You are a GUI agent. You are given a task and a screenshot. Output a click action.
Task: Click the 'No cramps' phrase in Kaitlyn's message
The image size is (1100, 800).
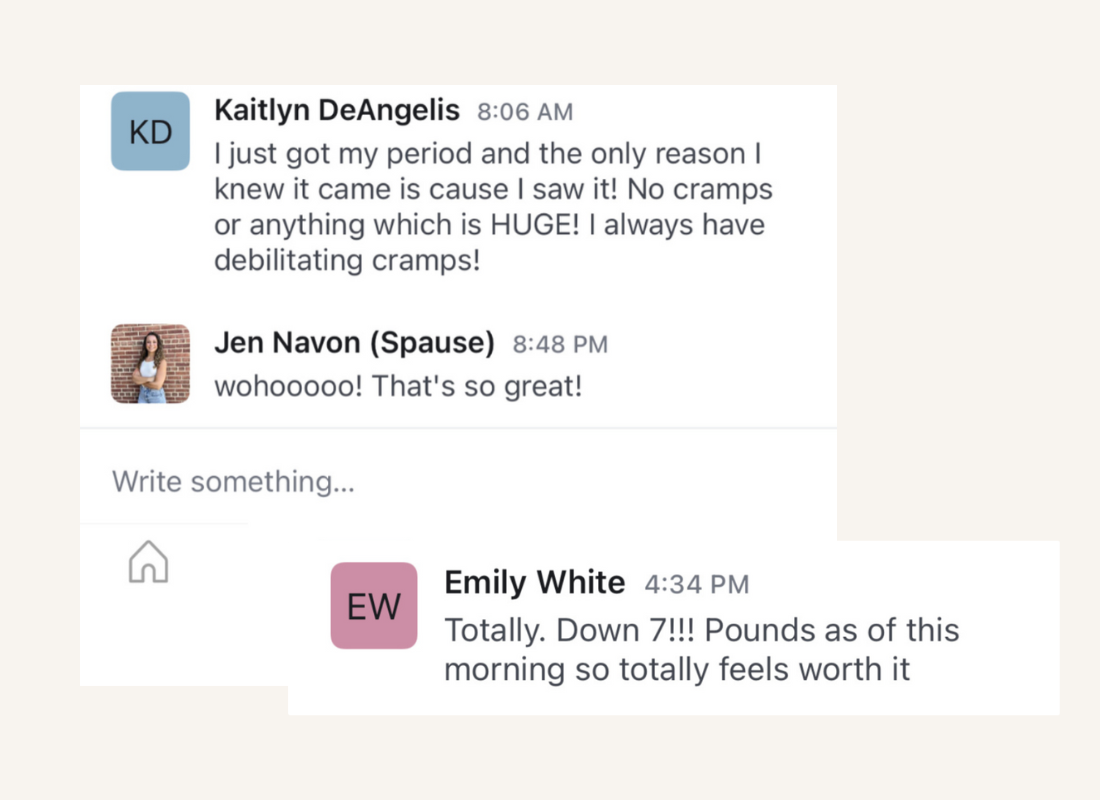[x=699, y=189]
